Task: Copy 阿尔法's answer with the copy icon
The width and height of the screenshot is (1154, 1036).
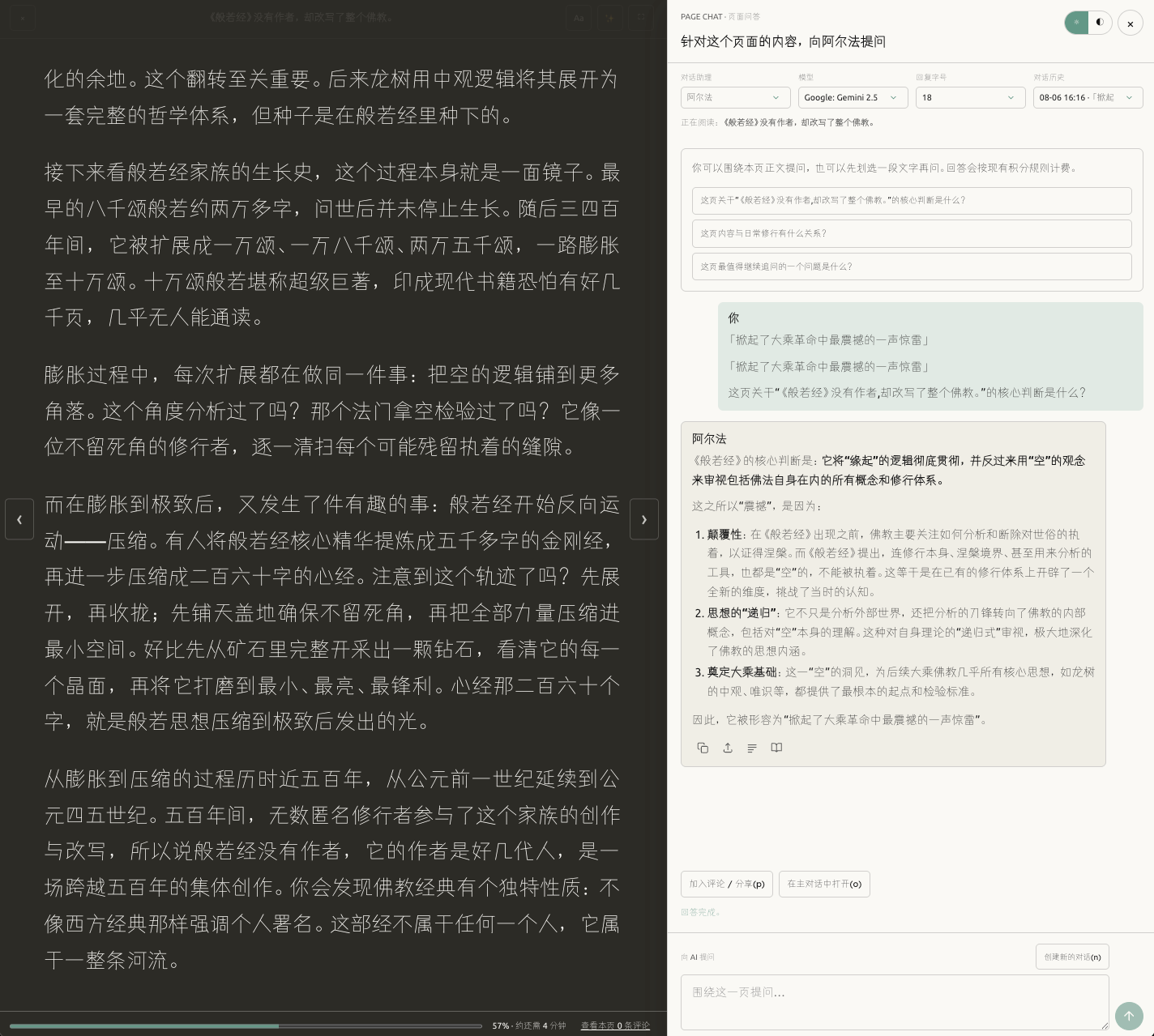Action: 703,748
